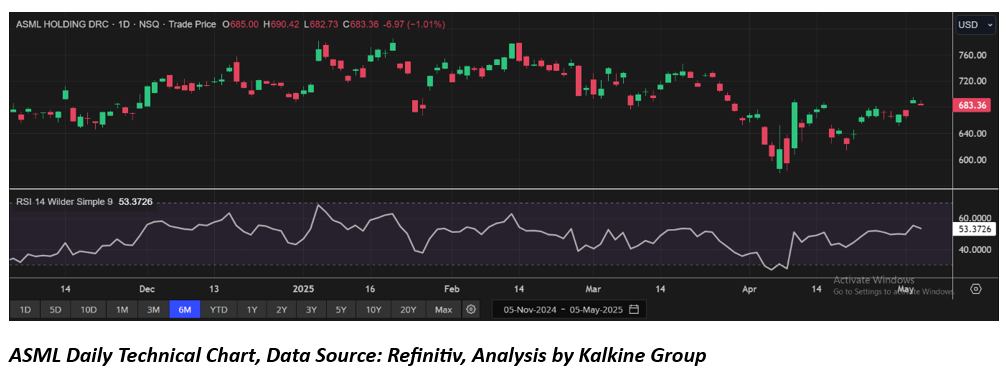Click the 760.00 price axis label
Viewport: 1005px width, 373px height.
click(972, 55)
